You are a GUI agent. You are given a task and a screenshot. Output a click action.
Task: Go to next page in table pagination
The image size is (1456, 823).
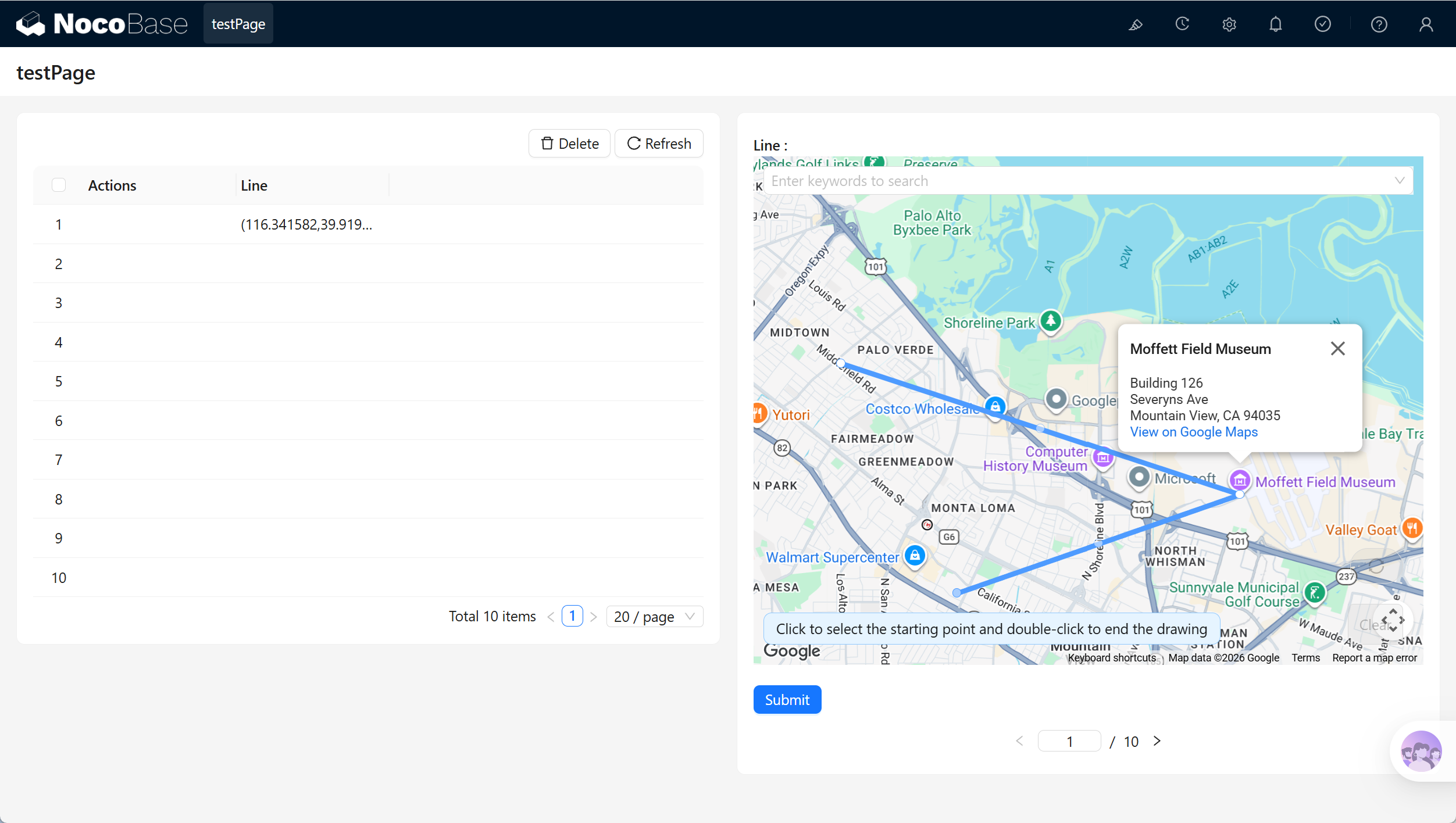(x=593, y=617)
